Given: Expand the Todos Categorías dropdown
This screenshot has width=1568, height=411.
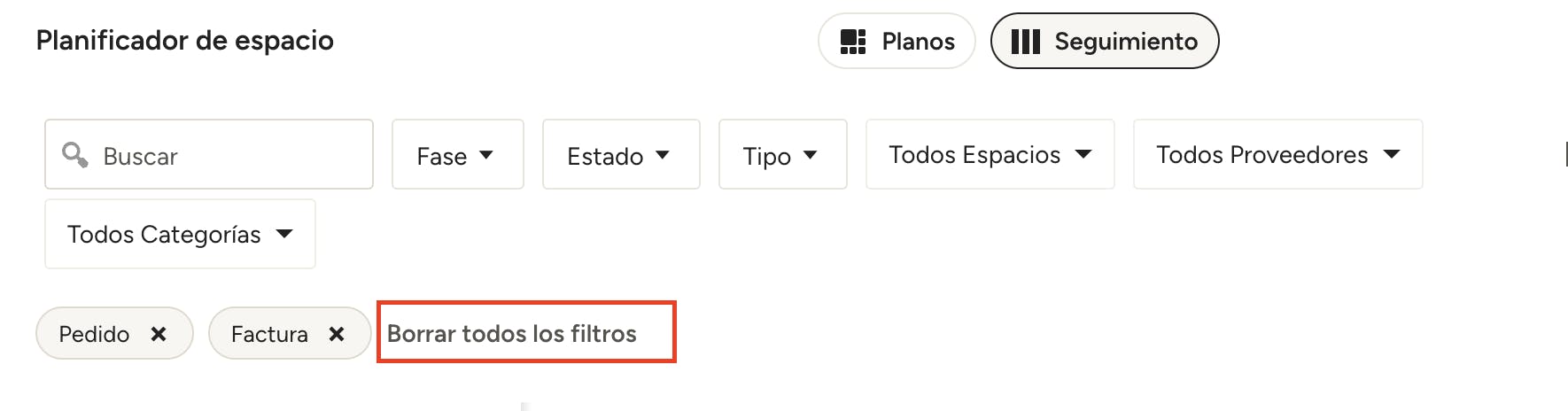Looking at the screenshot, I should (180, 234).
